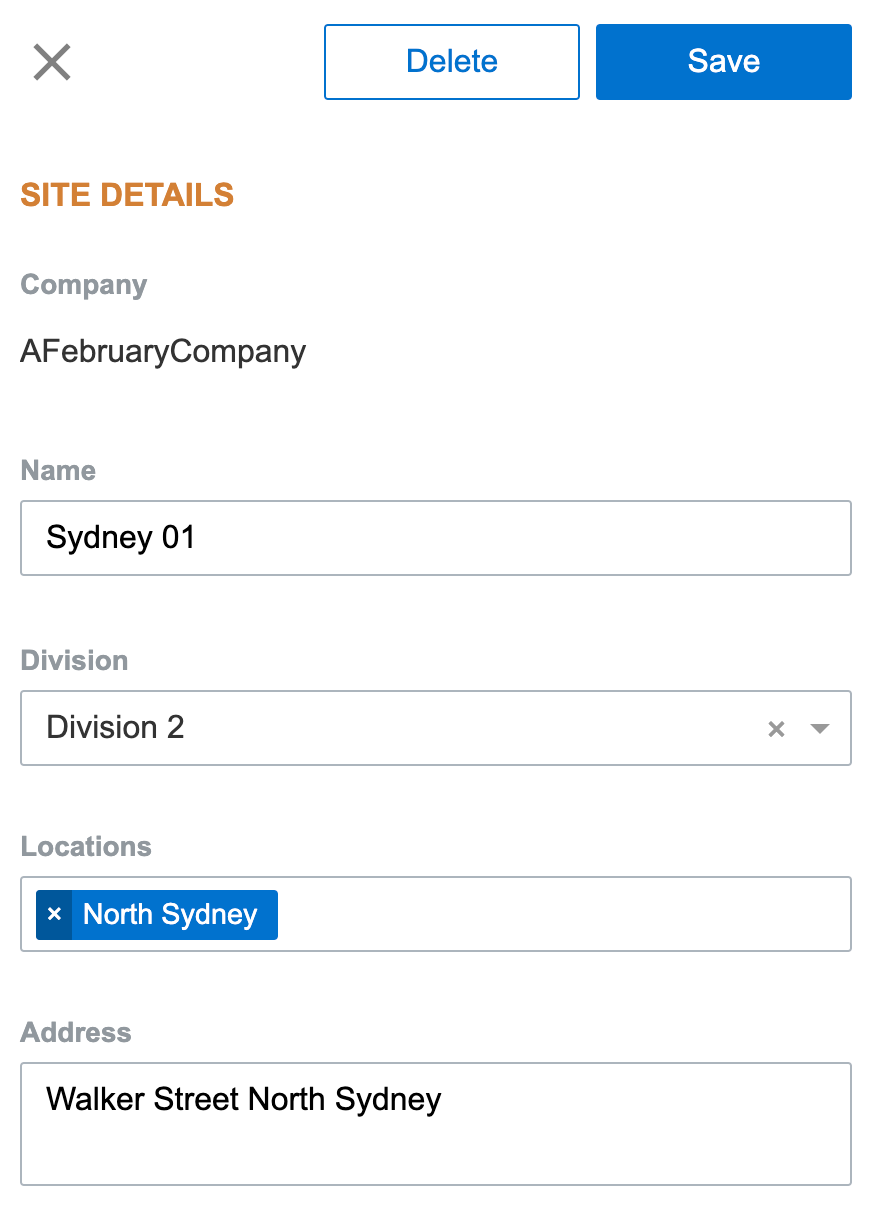Screen dimensions: 874x1212
Task: Click empty space in Locations field
Action: [x=560, y=914]
